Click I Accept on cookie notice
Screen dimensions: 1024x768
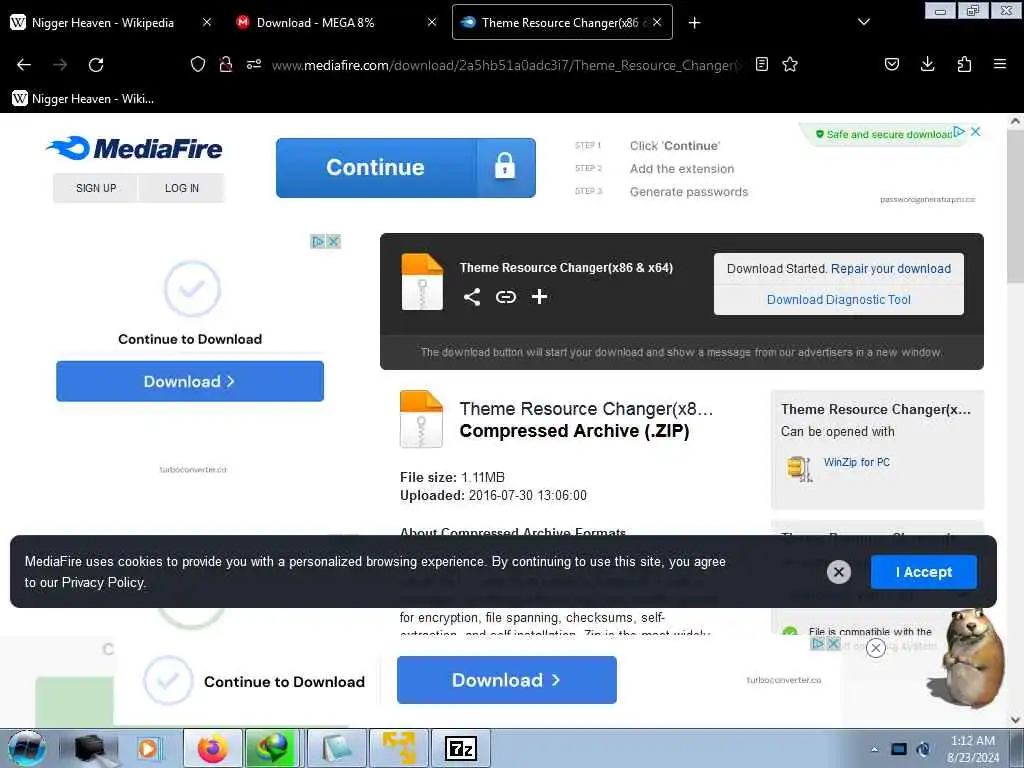(923, 572)
